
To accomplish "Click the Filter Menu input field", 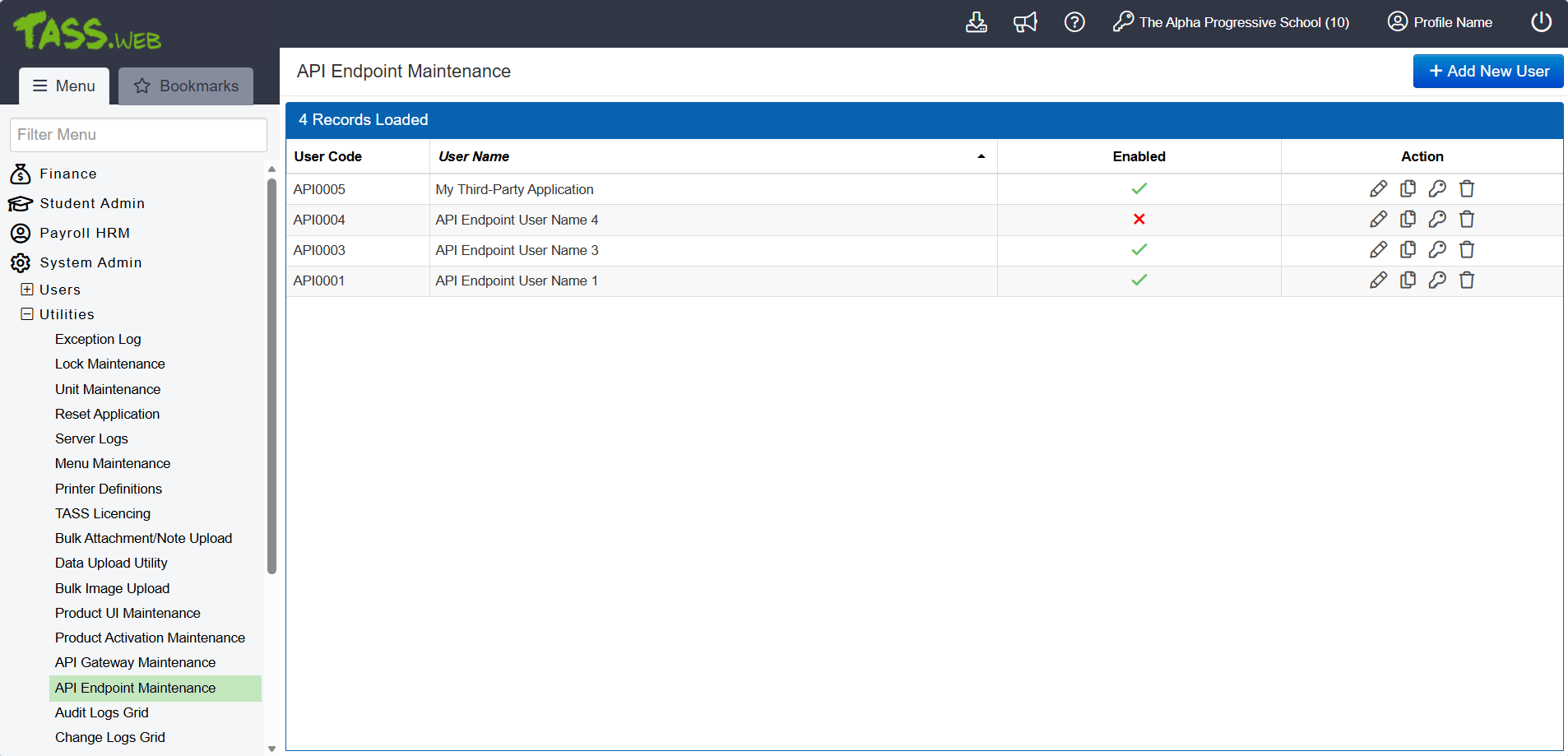I will point(138,135).
